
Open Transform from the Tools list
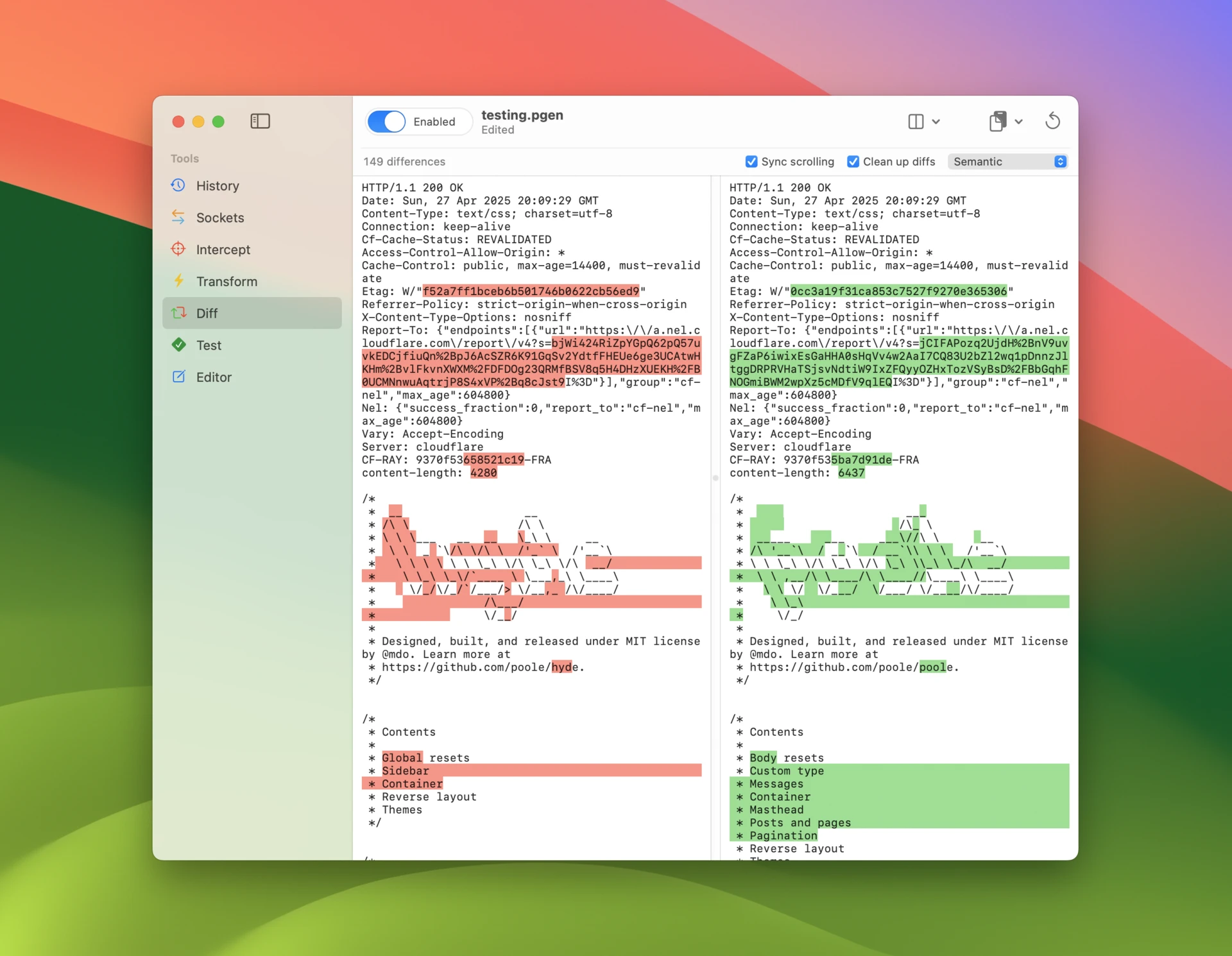tap(227, 281)
